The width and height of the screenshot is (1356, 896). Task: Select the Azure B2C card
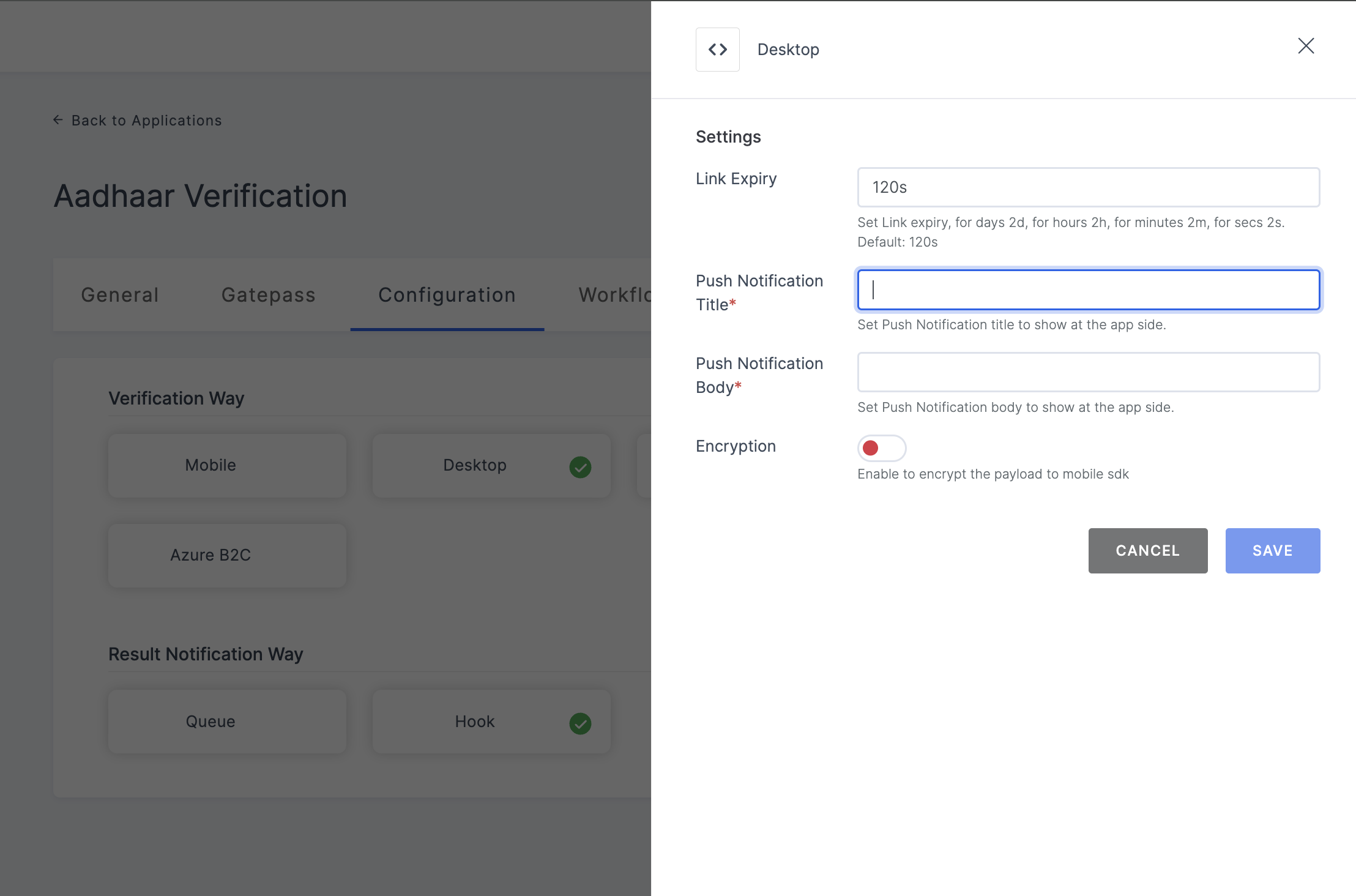pyautogui.click(x=227, y=556)
